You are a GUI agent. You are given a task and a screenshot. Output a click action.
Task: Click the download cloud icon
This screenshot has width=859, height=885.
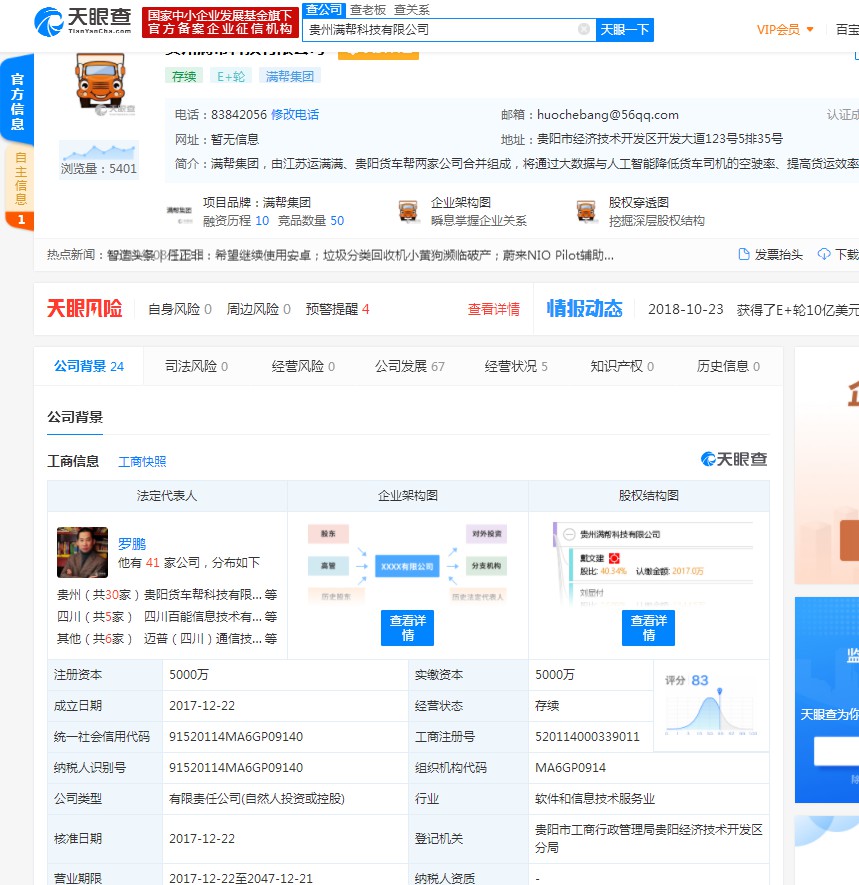(824, 255)
